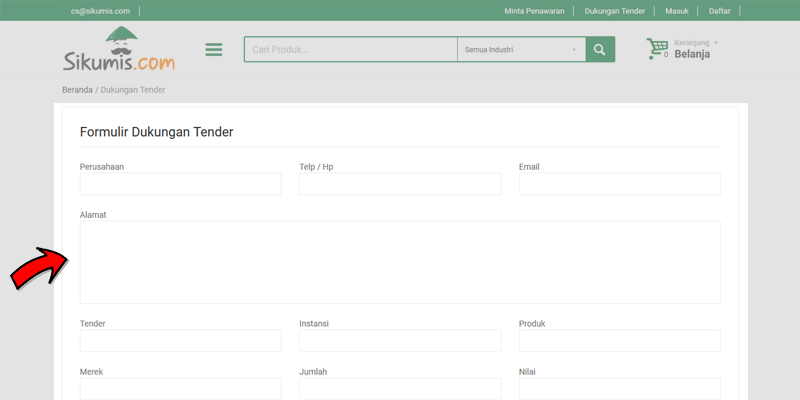Open the hamburger menu icon
Image resolution: width=800 pixels, height=400 pixels.
[x=214, y=49]
